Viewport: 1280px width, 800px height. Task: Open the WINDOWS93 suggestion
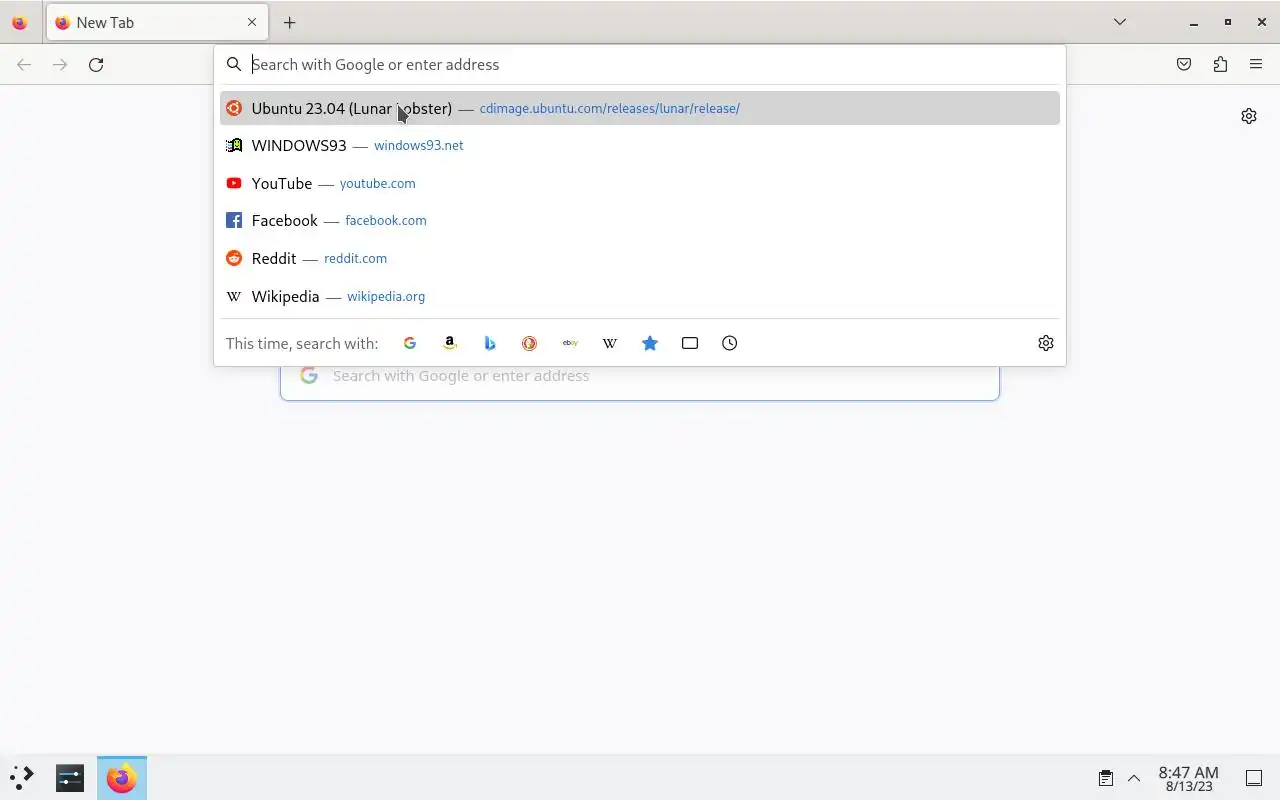pyautogui.click(x=640, y=145)
